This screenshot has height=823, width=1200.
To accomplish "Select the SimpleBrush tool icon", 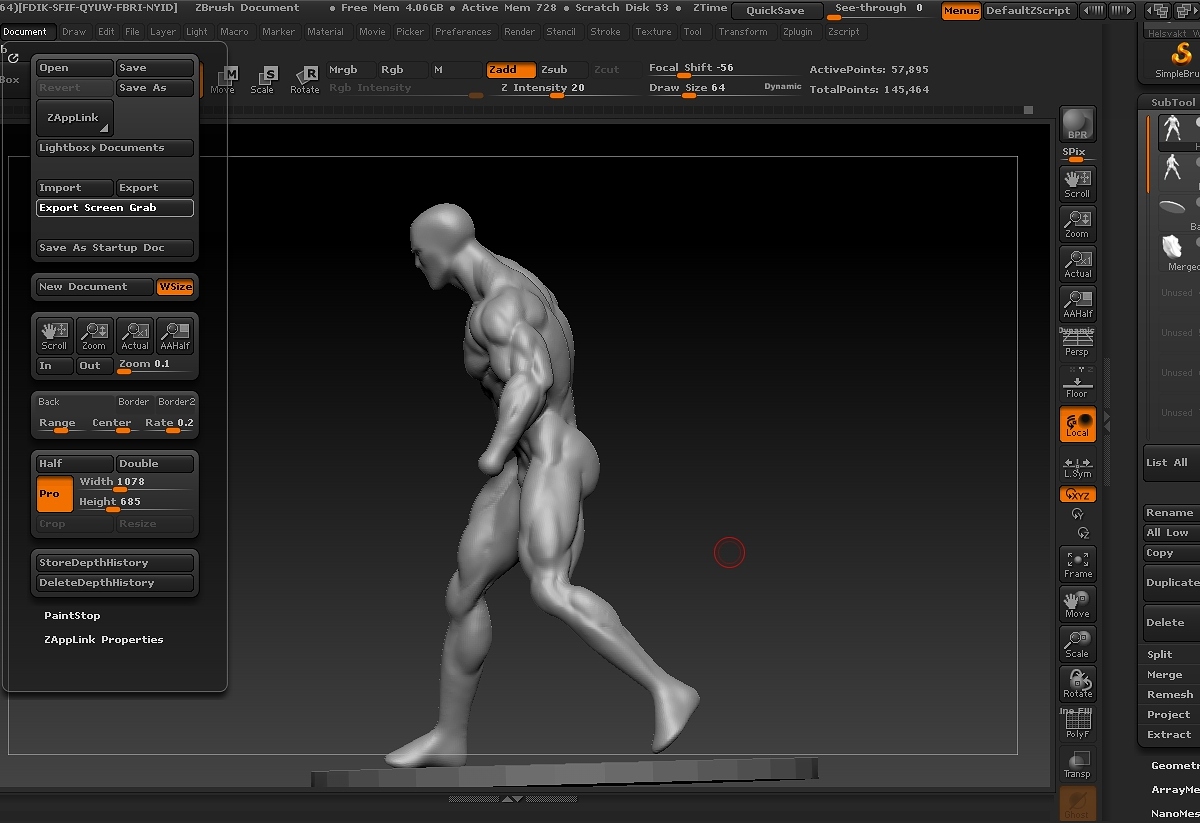I will click(x=1180, y=60).
